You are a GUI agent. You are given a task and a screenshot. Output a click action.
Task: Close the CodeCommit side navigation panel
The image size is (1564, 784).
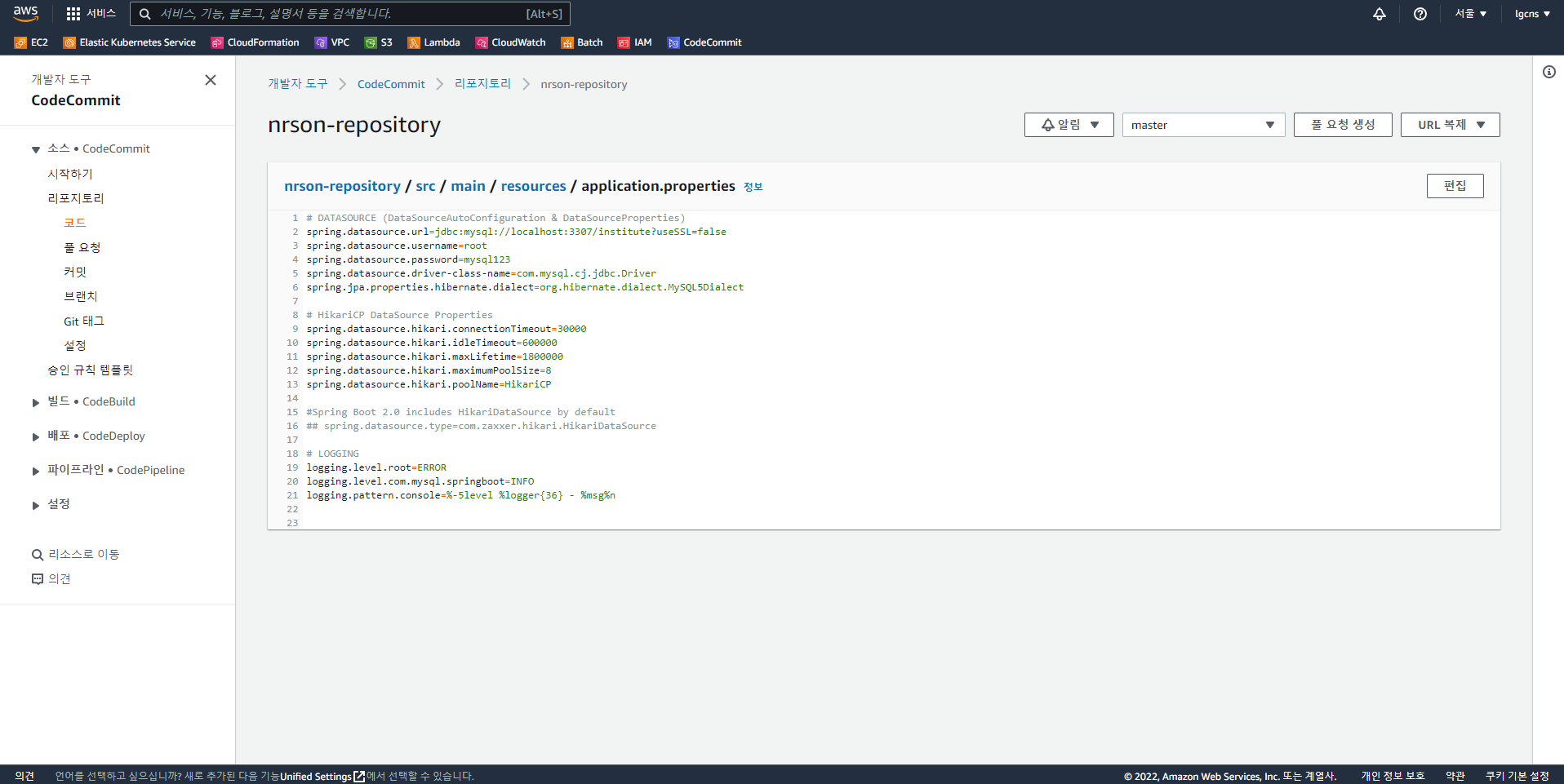(211, 80)
